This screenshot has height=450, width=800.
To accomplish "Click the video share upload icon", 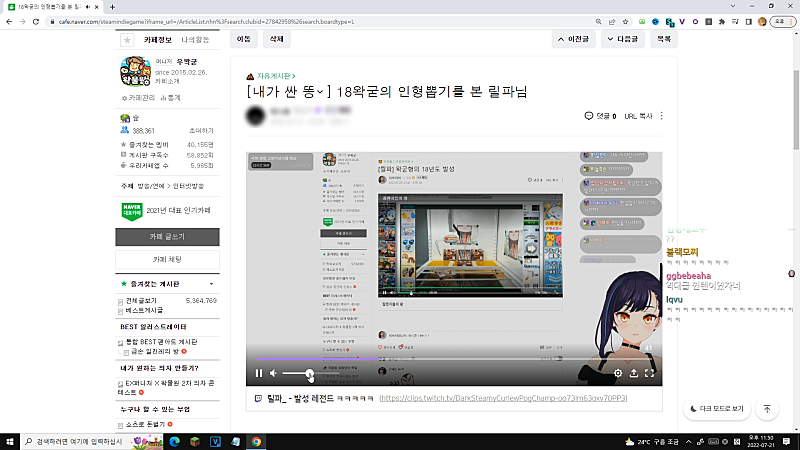I will (634, 373).
